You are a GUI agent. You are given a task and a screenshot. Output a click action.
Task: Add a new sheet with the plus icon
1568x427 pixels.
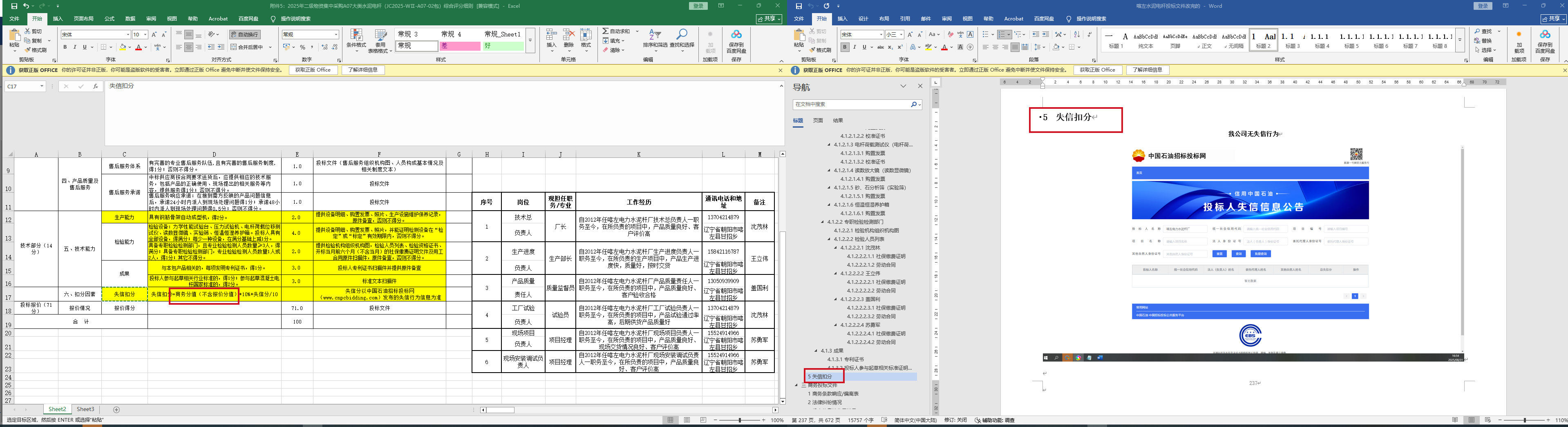pos(117,410)
